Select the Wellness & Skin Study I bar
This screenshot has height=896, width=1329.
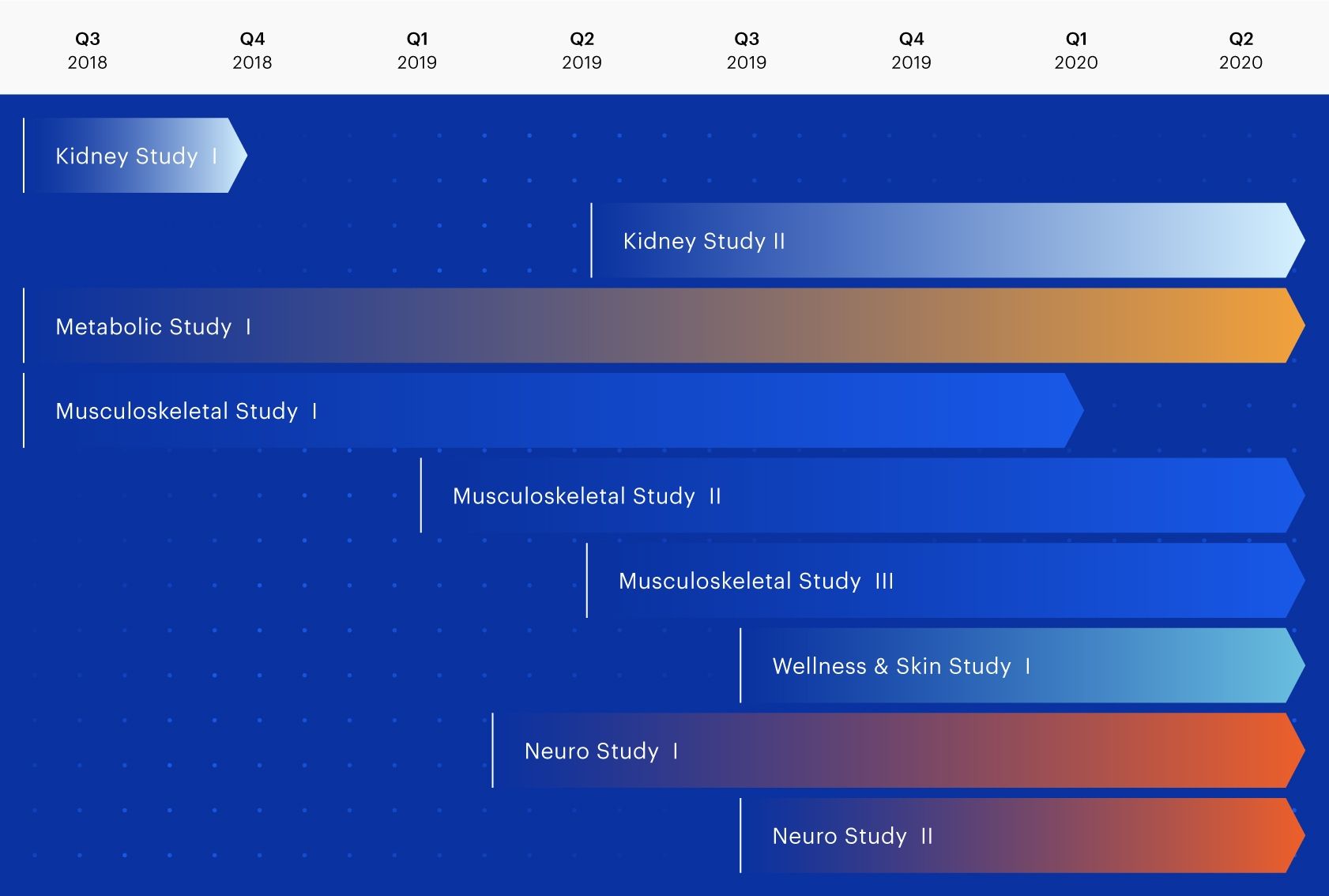1022,666
